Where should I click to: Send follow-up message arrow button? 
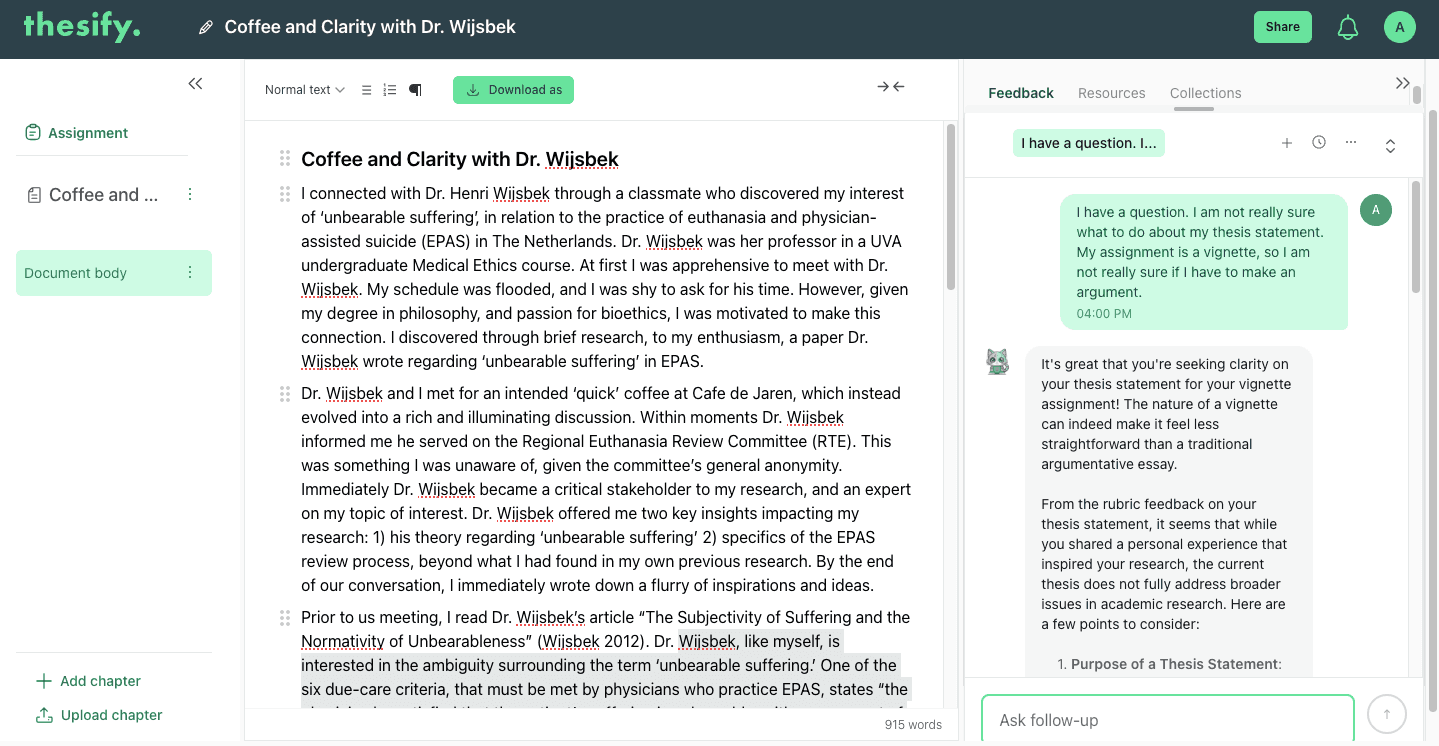pyautogui.click(x=1387, y=714)
